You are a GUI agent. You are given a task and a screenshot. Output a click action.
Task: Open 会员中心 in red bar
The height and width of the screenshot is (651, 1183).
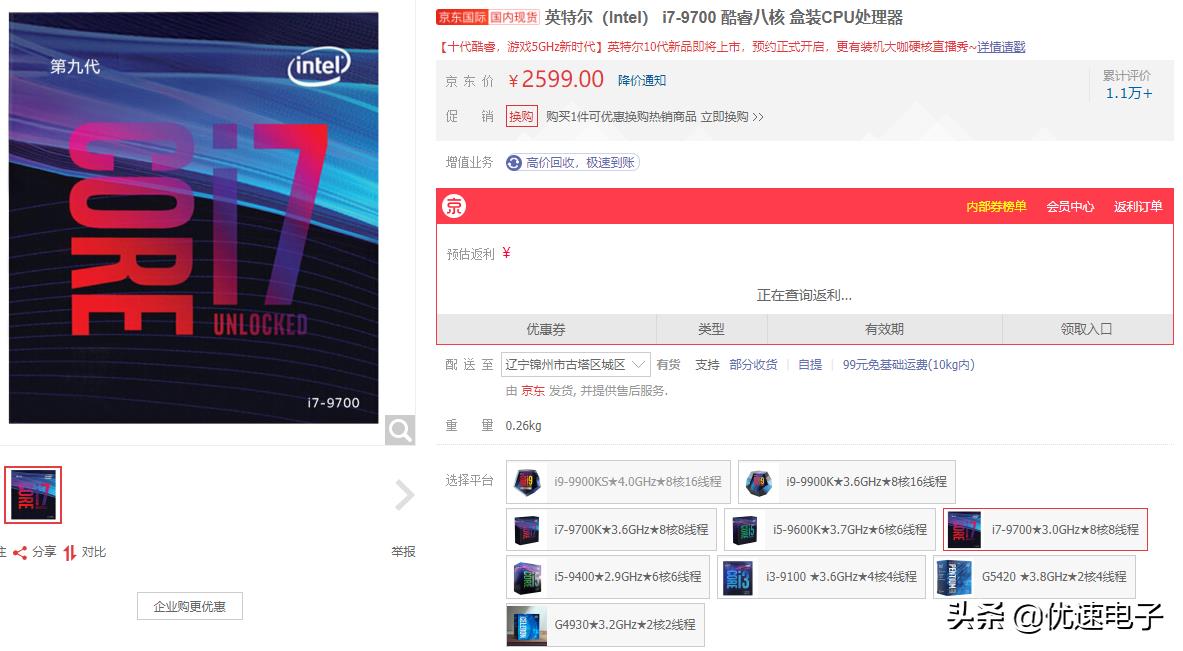click(x=1070, y=207)
